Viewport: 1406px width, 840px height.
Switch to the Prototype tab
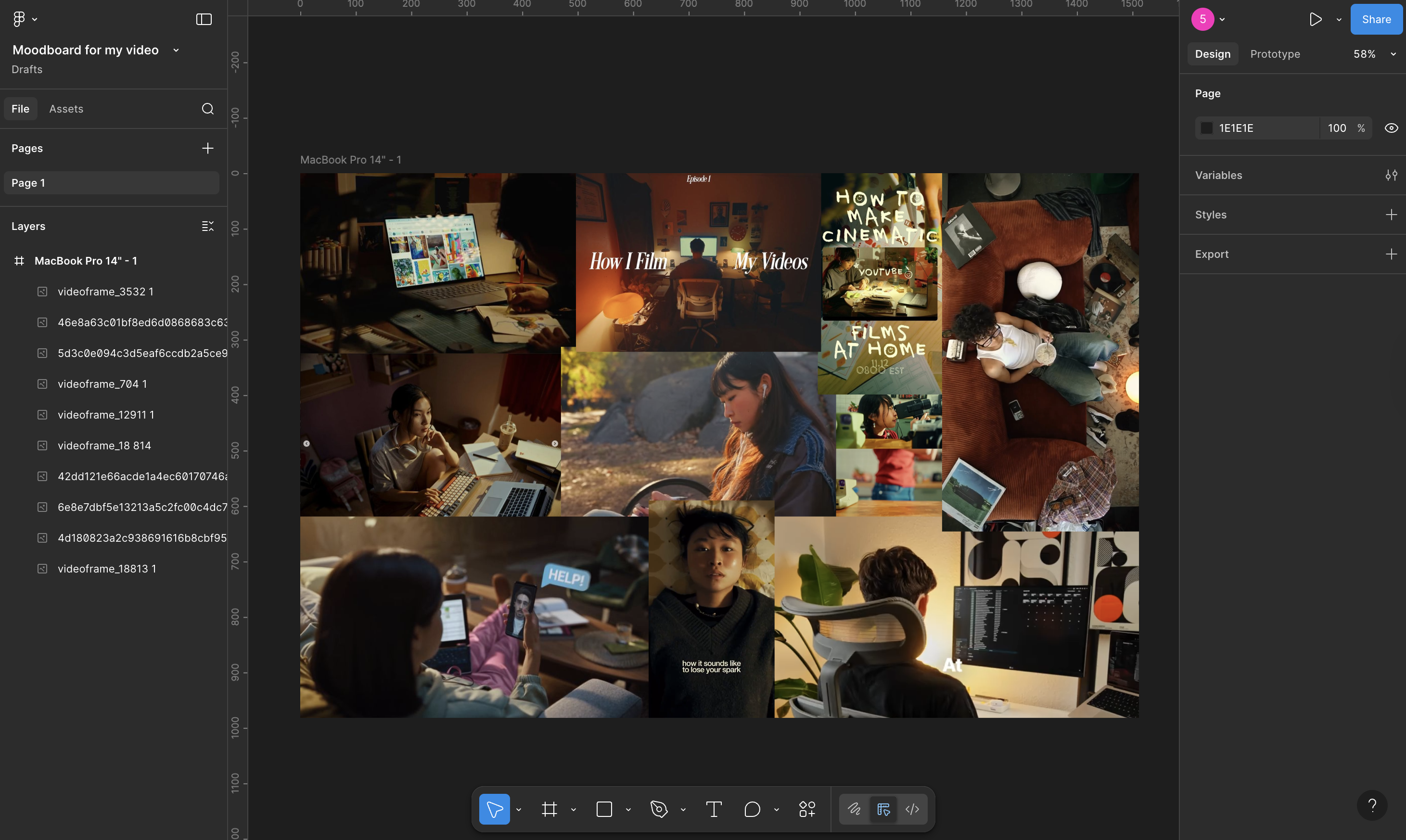pos(1275,54)
